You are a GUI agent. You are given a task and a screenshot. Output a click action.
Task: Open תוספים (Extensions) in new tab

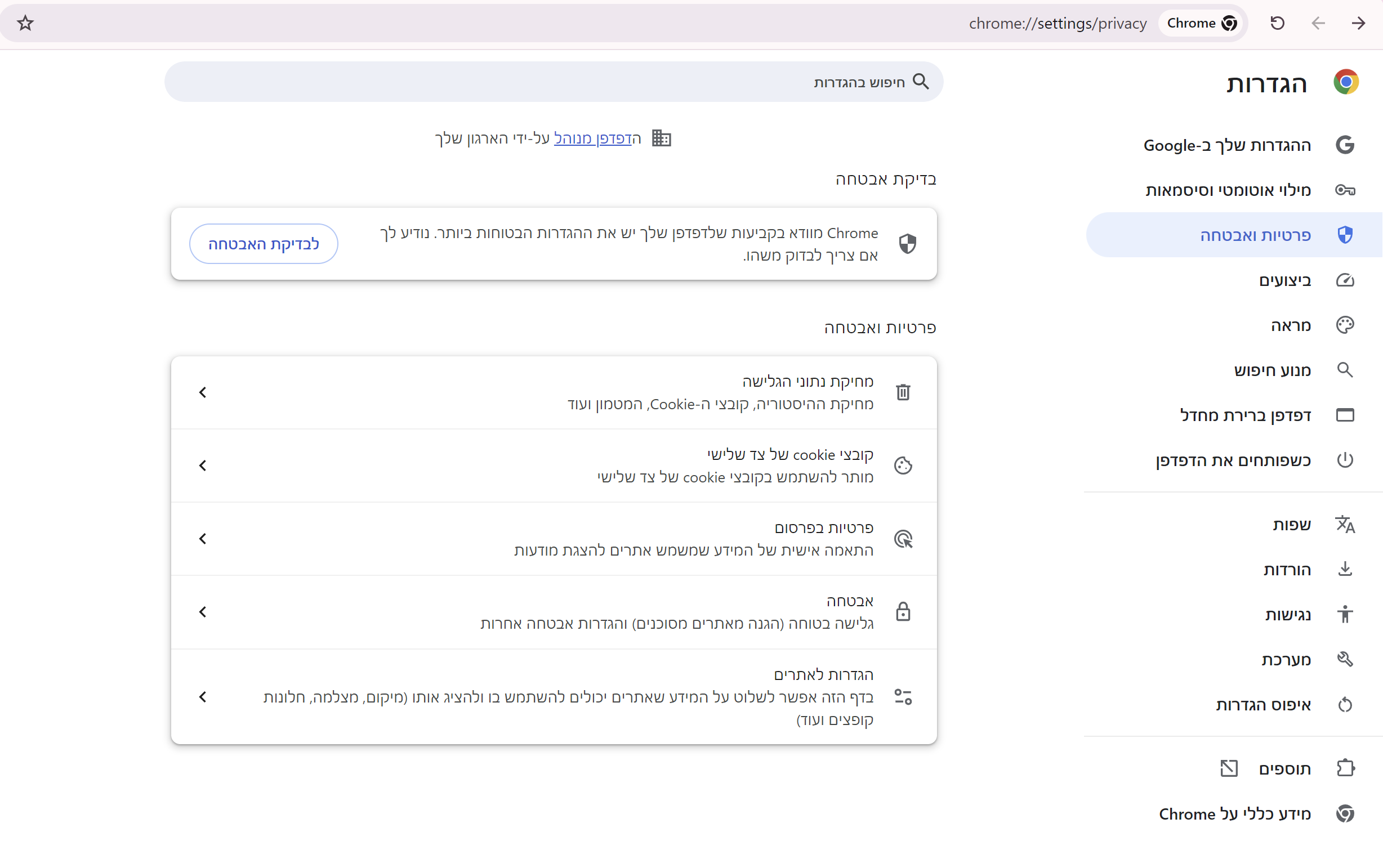[x=1284, y=769]
